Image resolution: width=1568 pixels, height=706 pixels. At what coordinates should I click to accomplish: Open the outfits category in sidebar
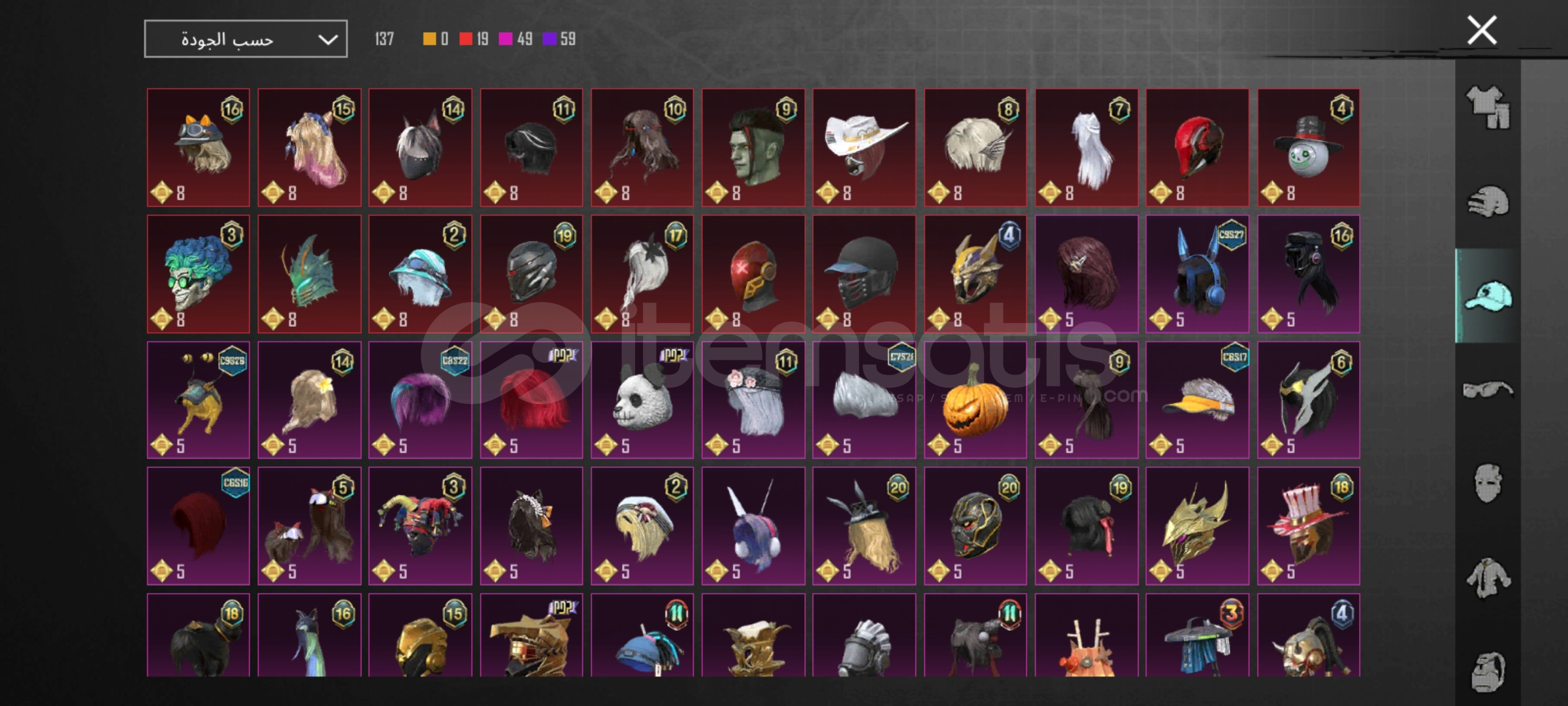1488,108
